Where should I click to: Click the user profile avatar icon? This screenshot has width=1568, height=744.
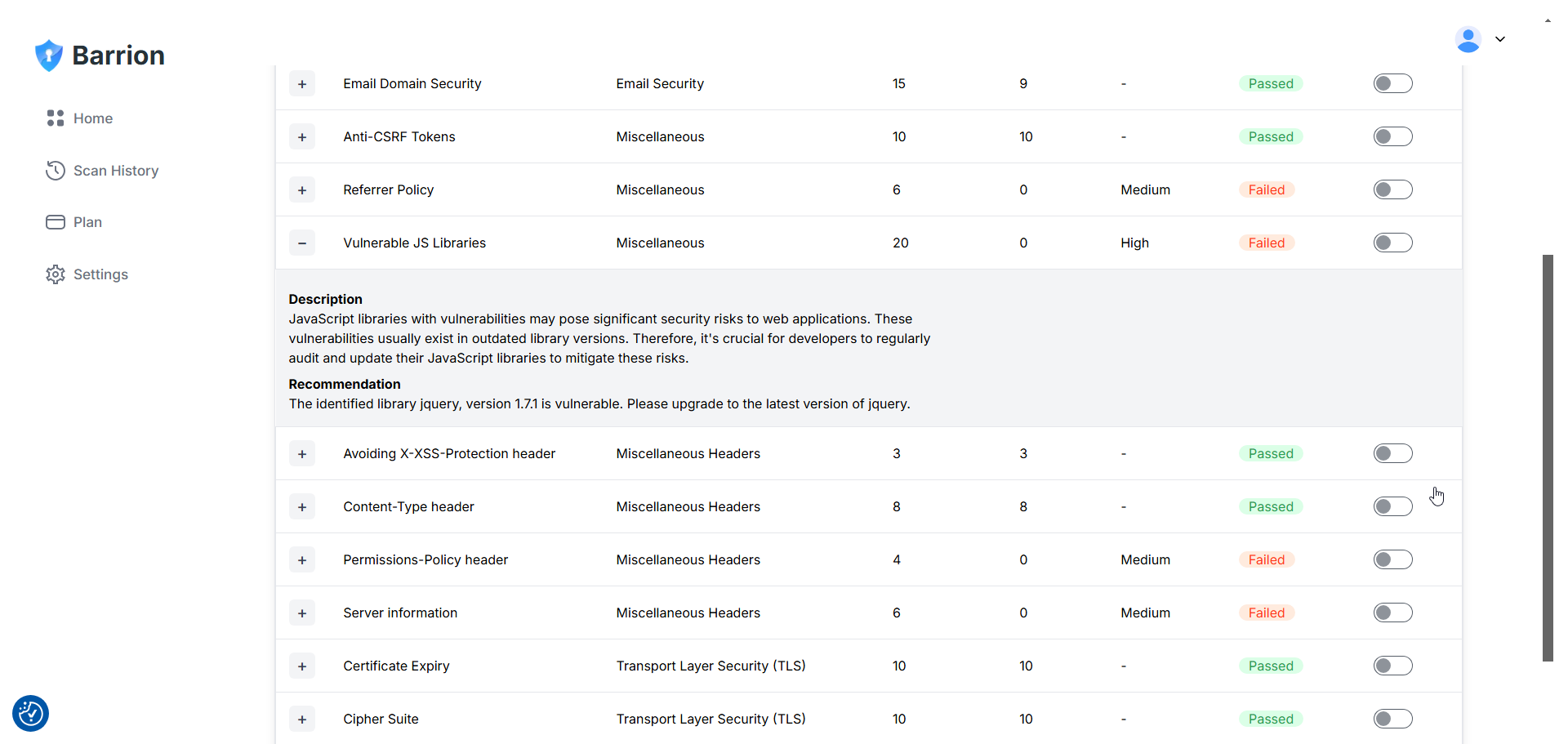coord(1468,39)
